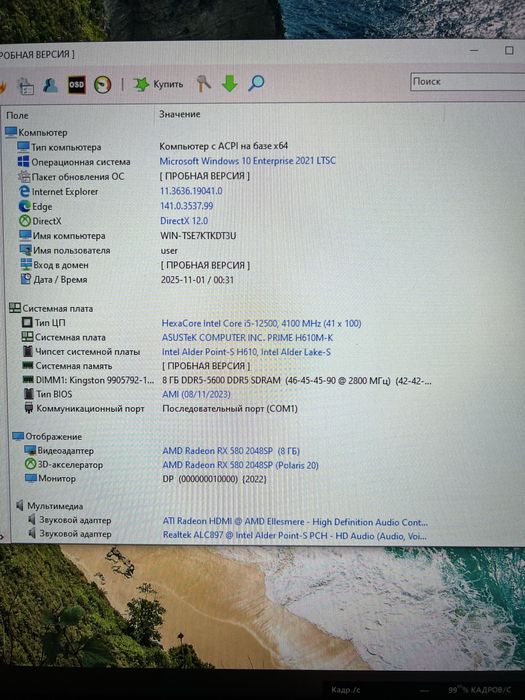Click the Коммуникационный порт icon

(x=29, y=408)
